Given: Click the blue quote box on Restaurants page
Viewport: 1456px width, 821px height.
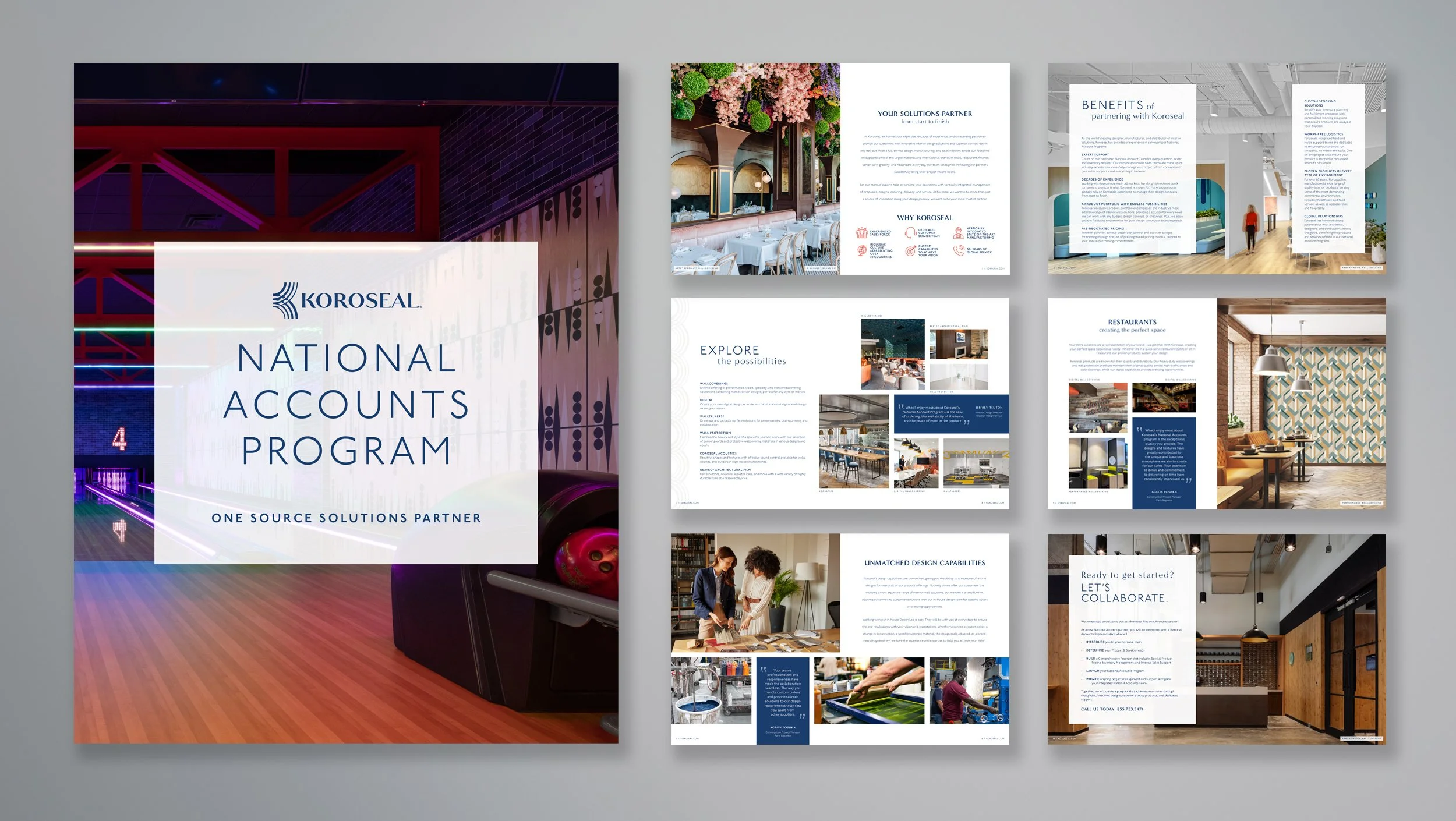Looking at the screenshot, I should point(1164,463).
